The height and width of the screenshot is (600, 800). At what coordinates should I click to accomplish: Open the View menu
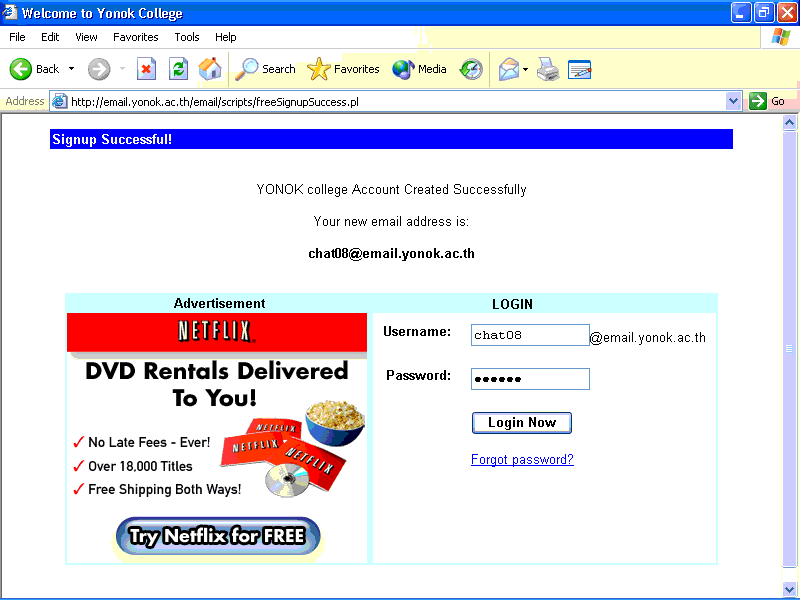86,37
